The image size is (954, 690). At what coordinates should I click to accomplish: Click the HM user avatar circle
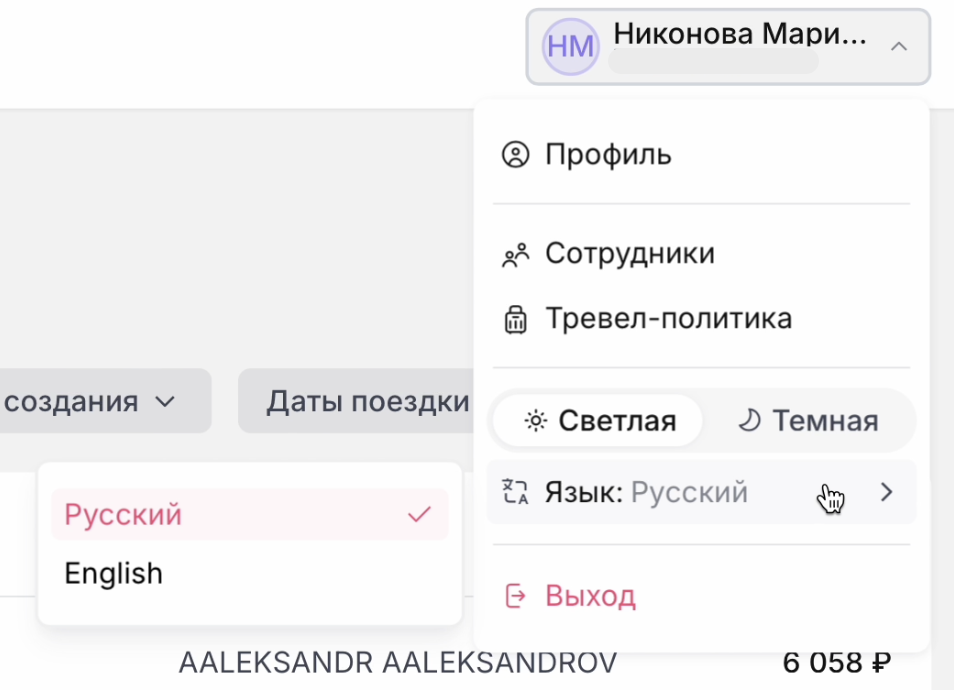[x=570, y=46]
